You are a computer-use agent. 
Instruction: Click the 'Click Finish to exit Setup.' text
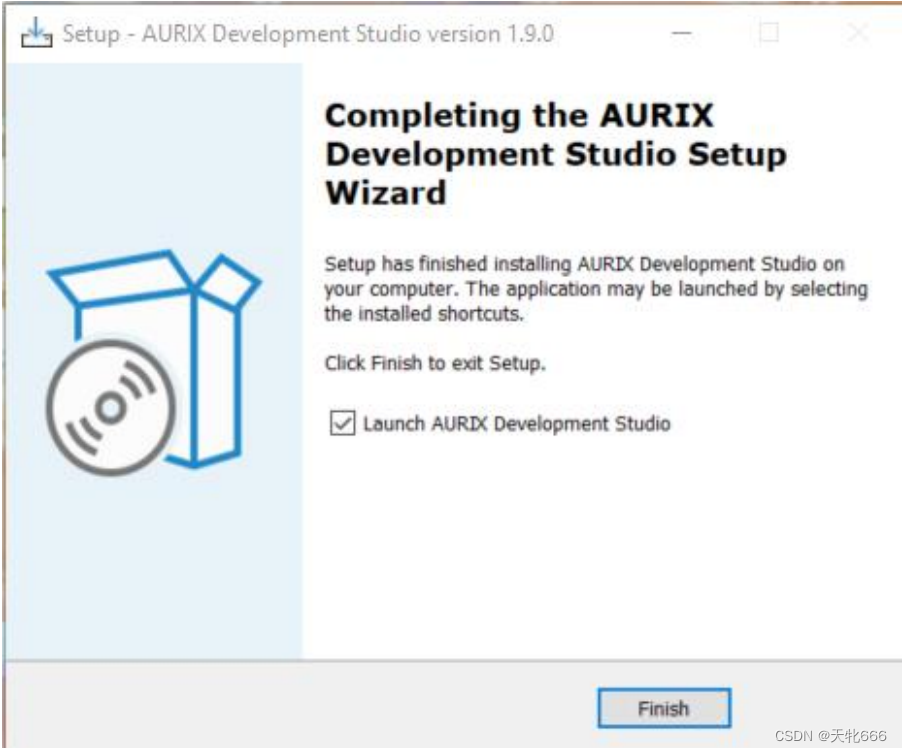point(435,363)
